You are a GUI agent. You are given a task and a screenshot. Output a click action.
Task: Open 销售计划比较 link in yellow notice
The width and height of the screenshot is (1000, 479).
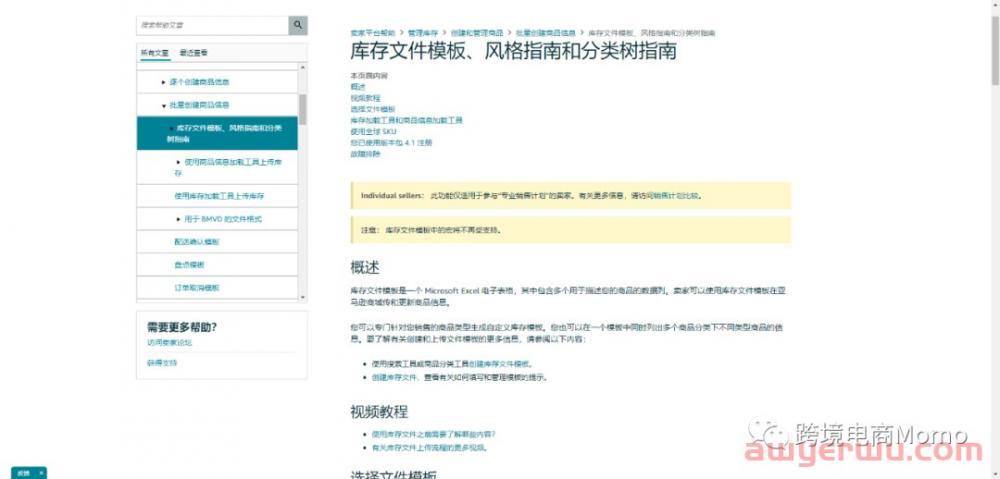tap(679, 196)
